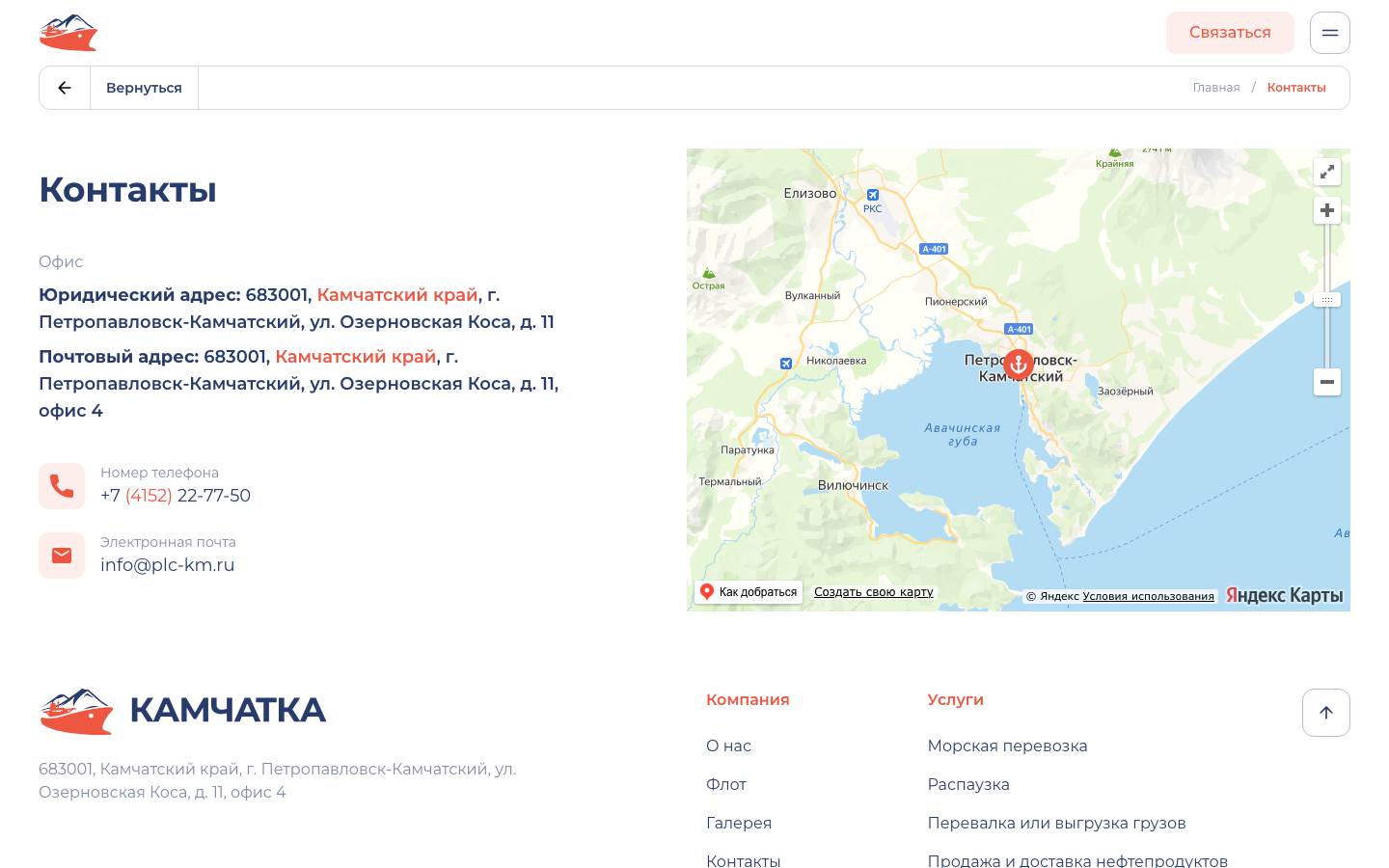Click the map zoom slider handle
The height and width of the screenshot is (868, 1389).
(1327, 300)
